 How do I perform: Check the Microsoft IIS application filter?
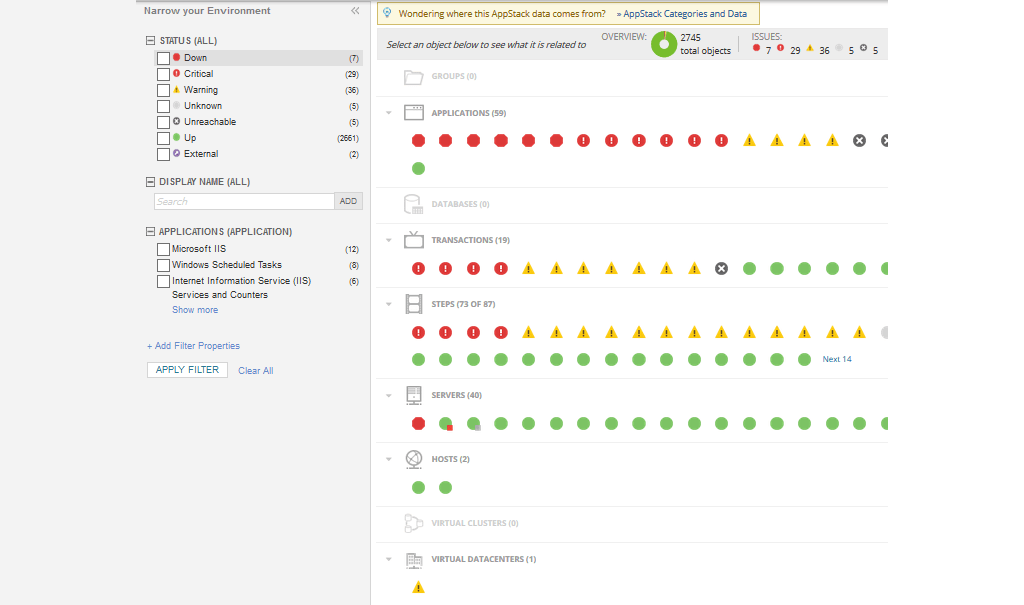pyautogui.click(x=163, y=248)
